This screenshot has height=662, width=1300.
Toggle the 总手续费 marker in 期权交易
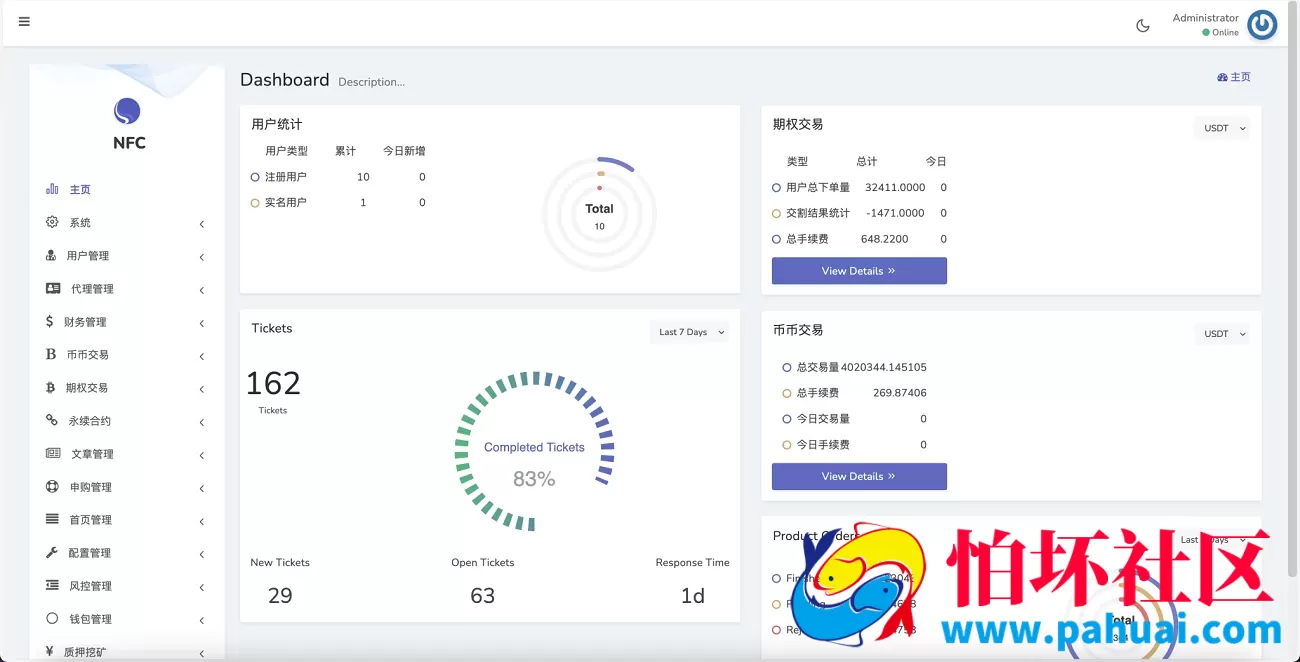coord(776,239)
